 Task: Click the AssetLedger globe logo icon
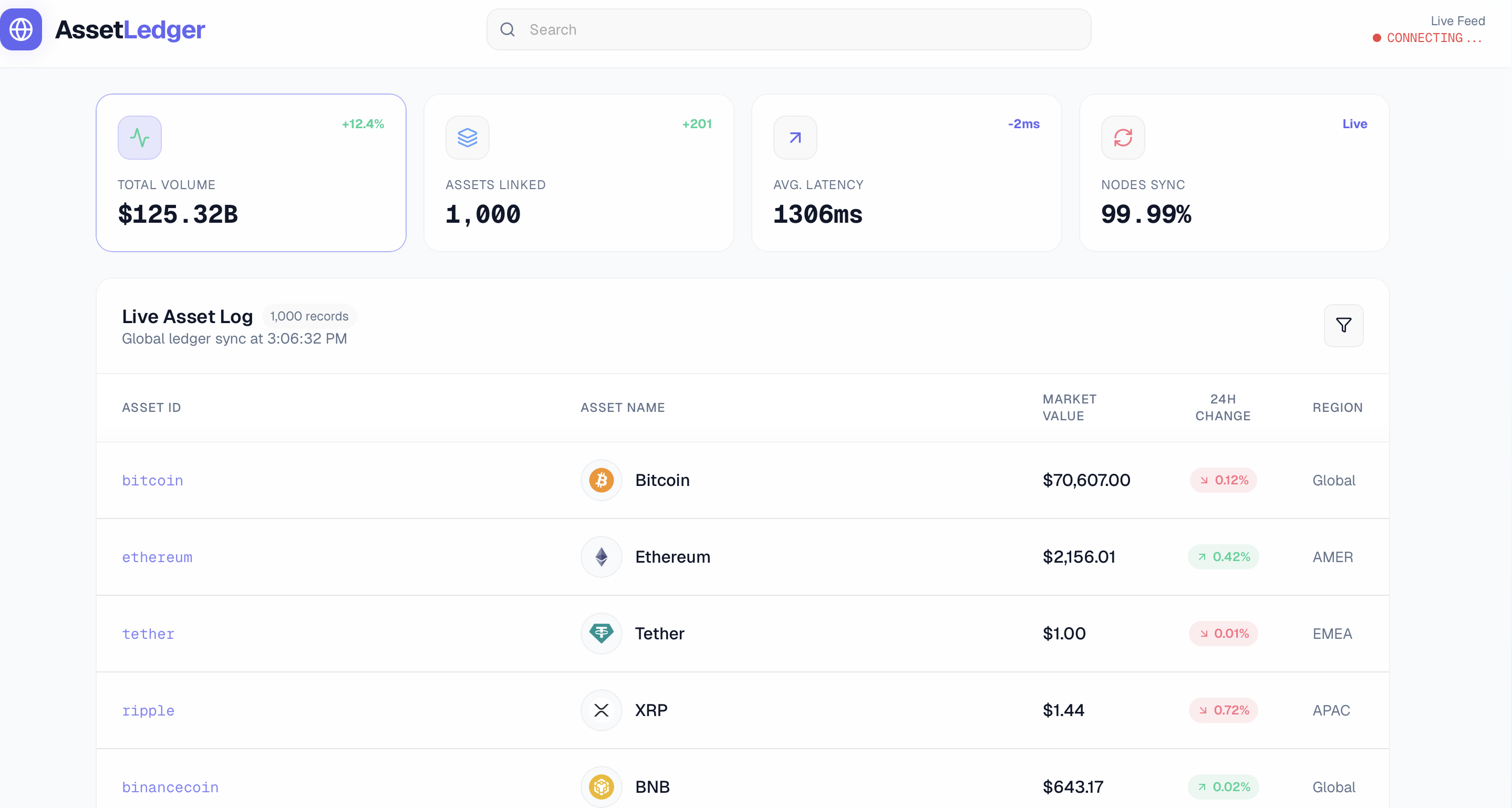(21, 29)
